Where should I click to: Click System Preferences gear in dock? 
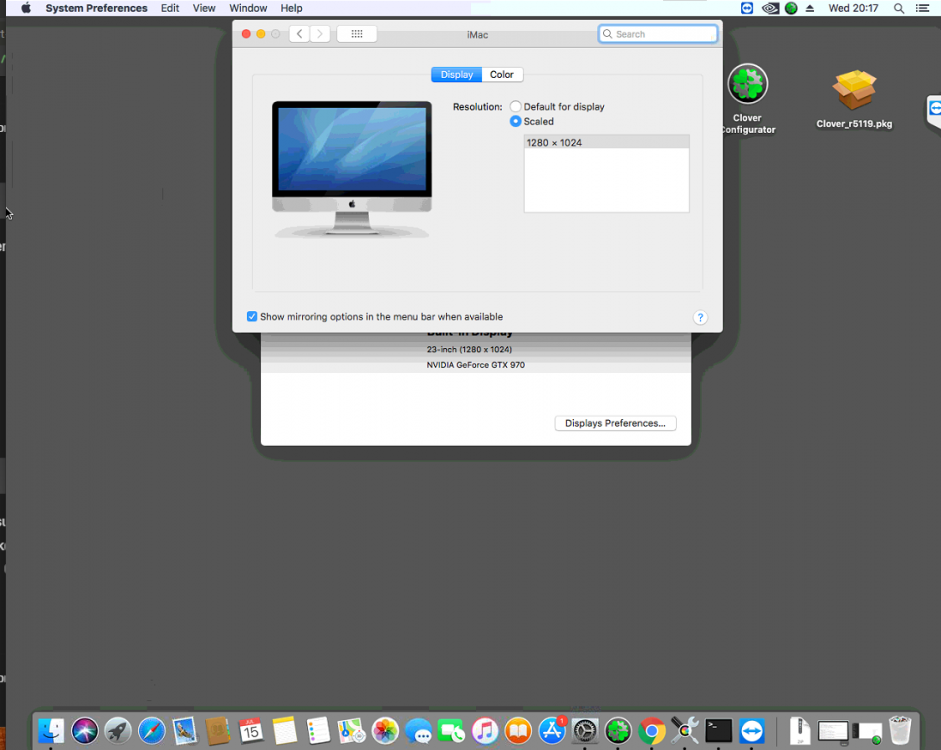click(x=585, y=731)
